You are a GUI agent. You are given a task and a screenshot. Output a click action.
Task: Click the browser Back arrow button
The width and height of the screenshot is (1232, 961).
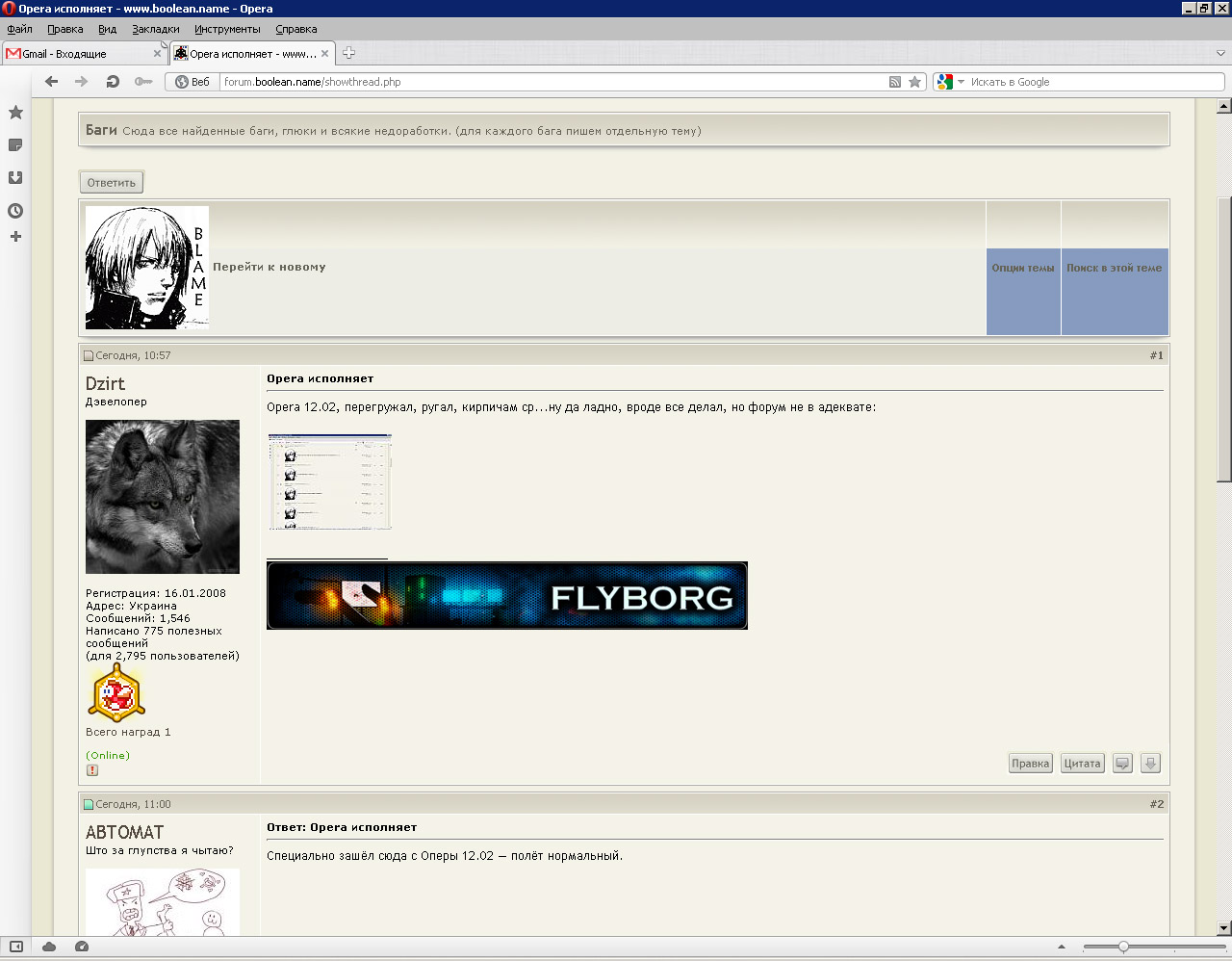52,82
